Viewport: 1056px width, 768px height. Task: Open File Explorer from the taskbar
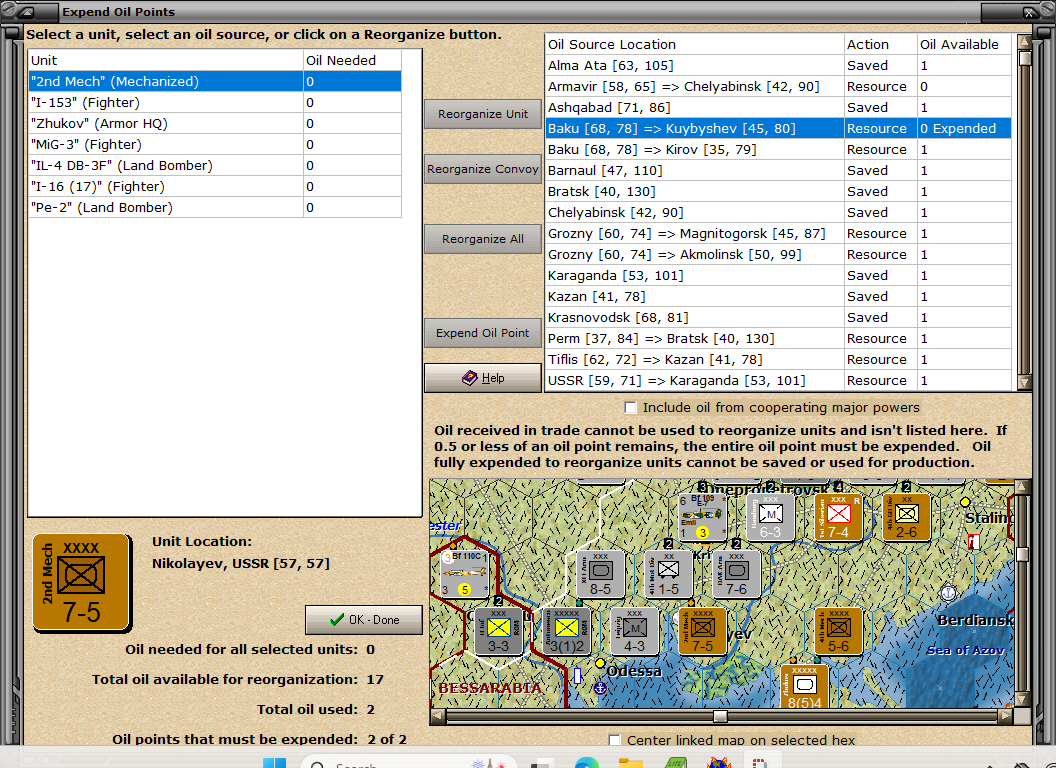[x=631, y=763]
